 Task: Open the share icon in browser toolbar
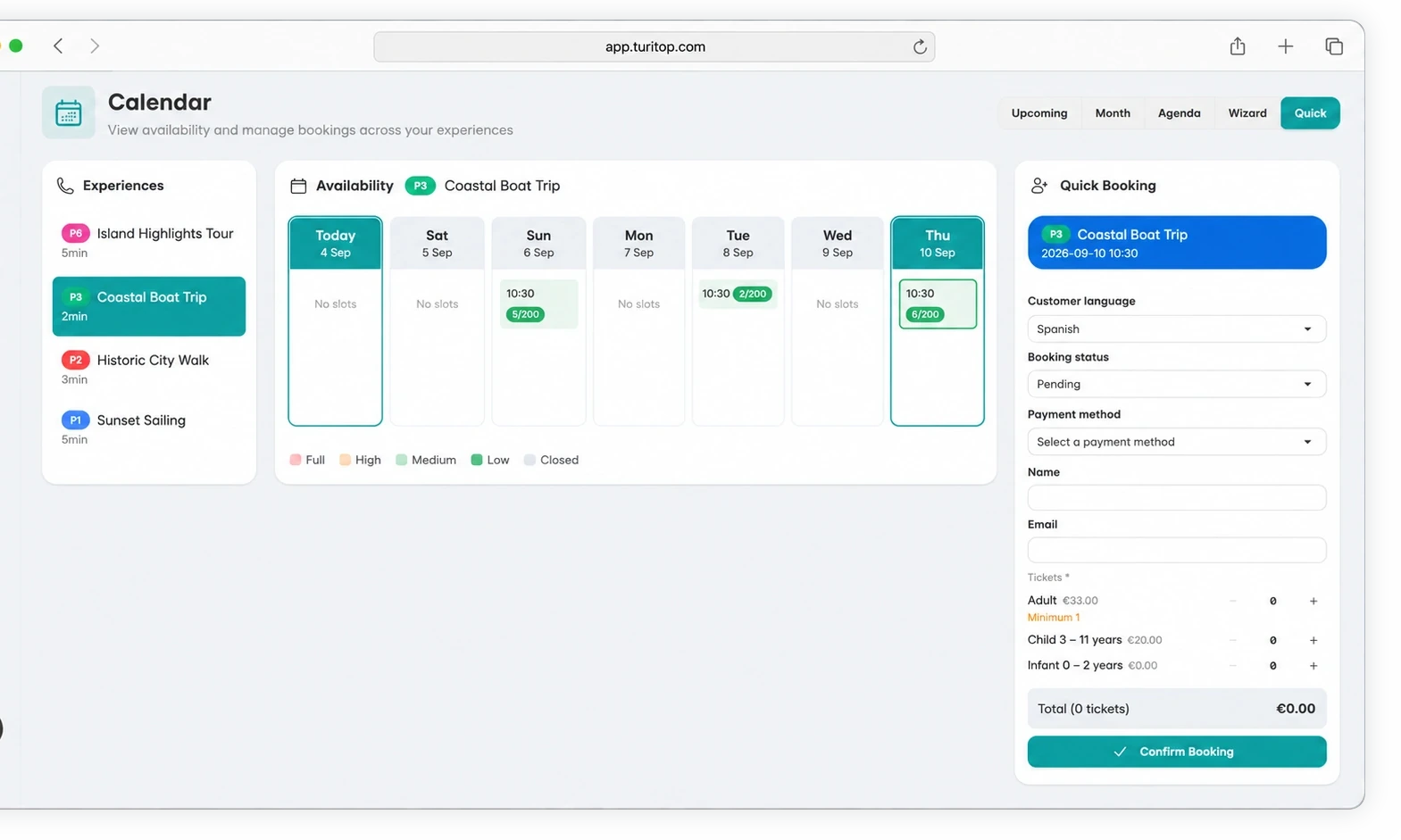coord(1237,46)
